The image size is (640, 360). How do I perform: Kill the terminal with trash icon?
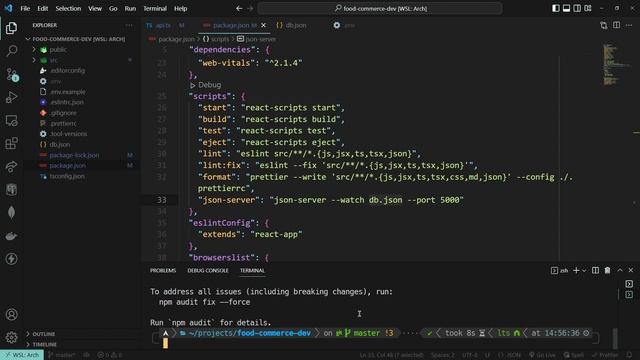click(607, 270)
